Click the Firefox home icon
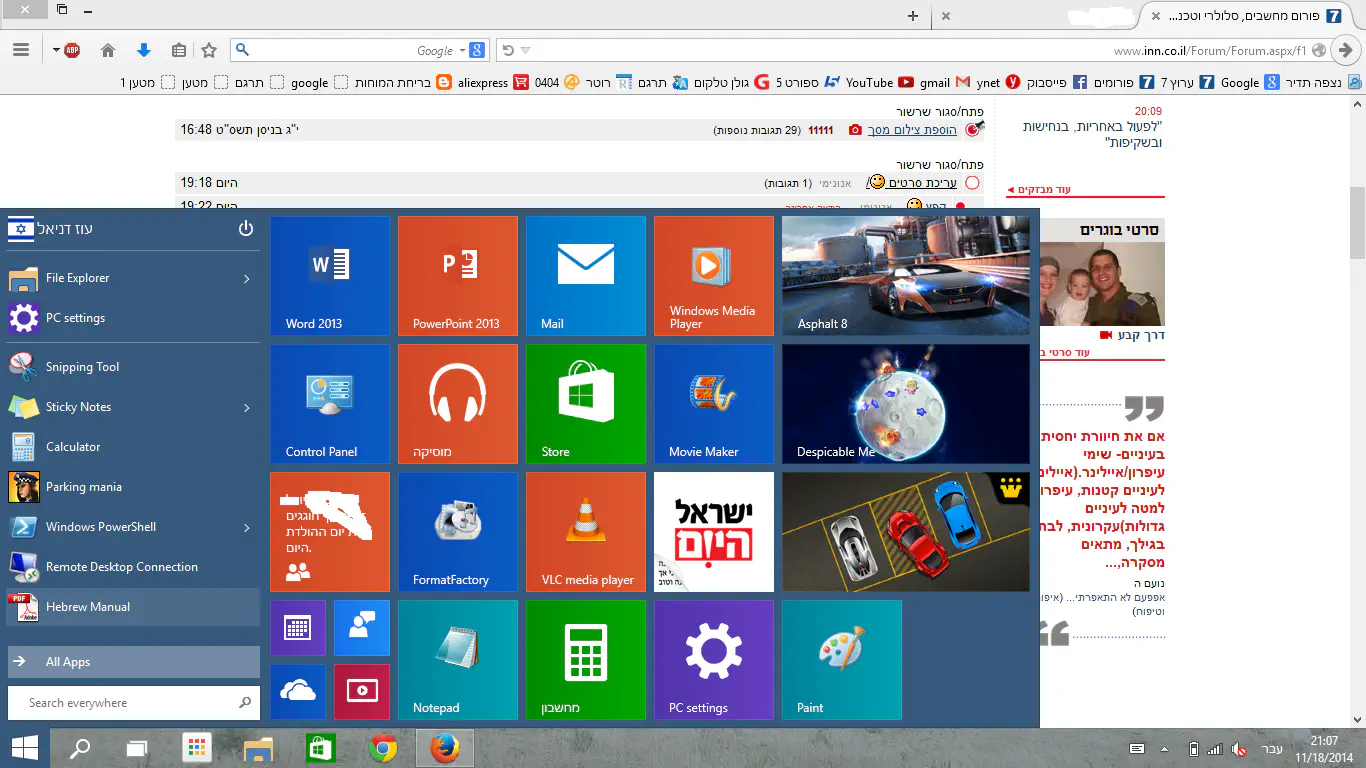 [108, 50]
